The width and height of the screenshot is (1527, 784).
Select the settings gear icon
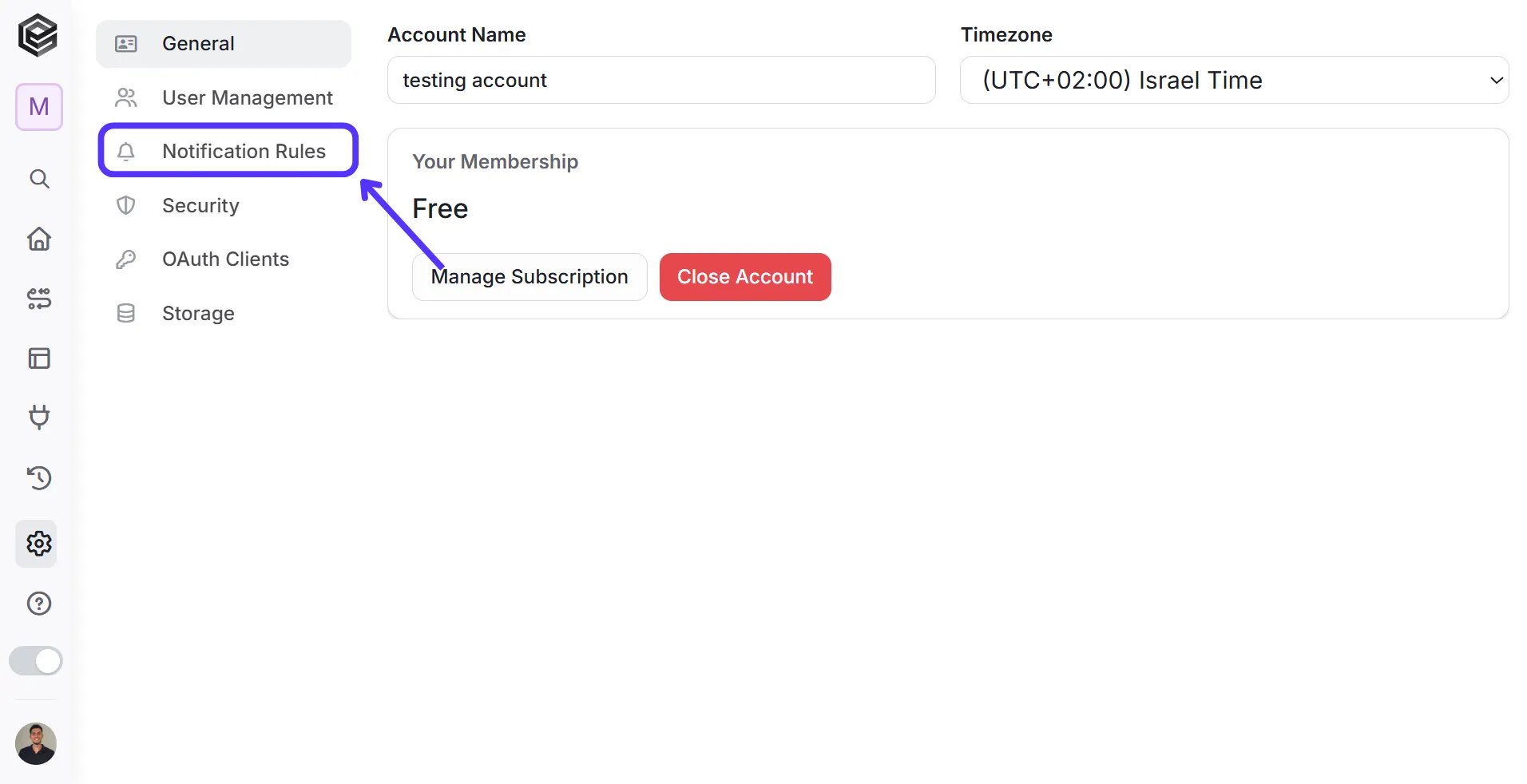tap(37, 544)
